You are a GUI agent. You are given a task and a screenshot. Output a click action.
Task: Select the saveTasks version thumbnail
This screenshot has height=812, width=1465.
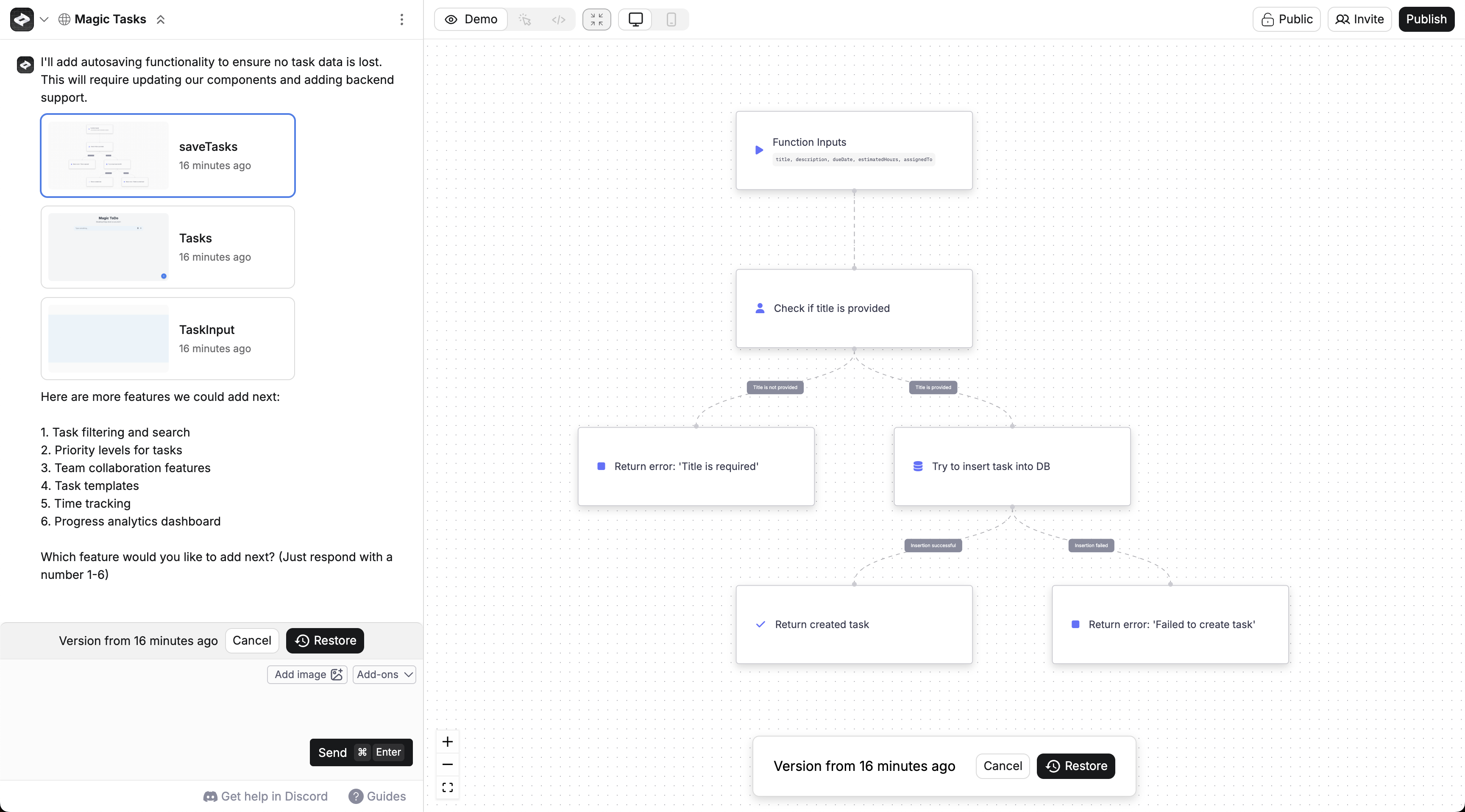pos(108,155)
